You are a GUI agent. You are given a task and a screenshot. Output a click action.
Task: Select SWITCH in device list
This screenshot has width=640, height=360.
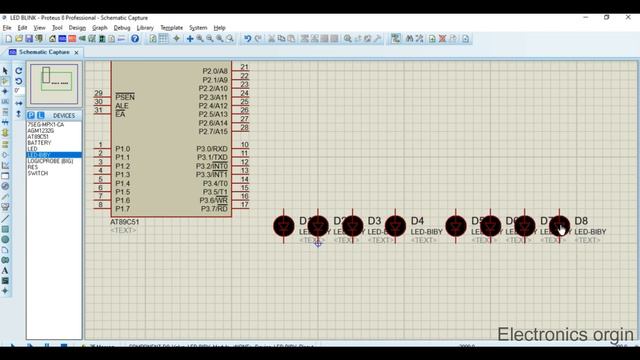pos(38,173)
